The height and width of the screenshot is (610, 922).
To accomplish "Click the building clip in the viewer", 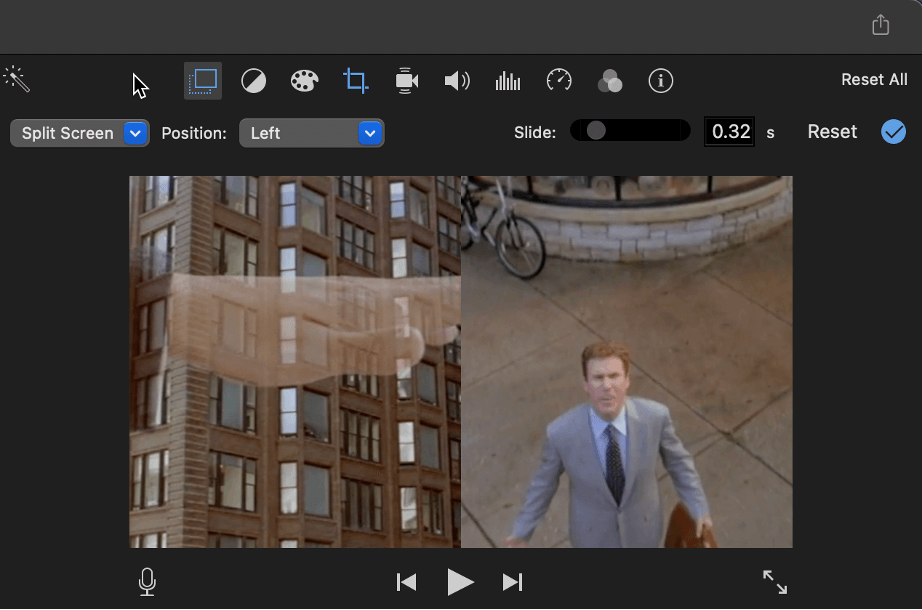I will tap(295, 362).
